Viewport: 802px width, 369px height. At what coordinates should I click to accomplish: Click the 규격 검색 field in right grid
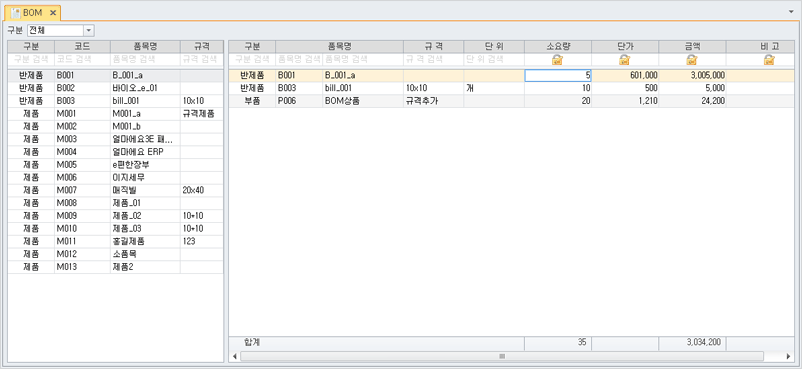click(x=434, y=59)
